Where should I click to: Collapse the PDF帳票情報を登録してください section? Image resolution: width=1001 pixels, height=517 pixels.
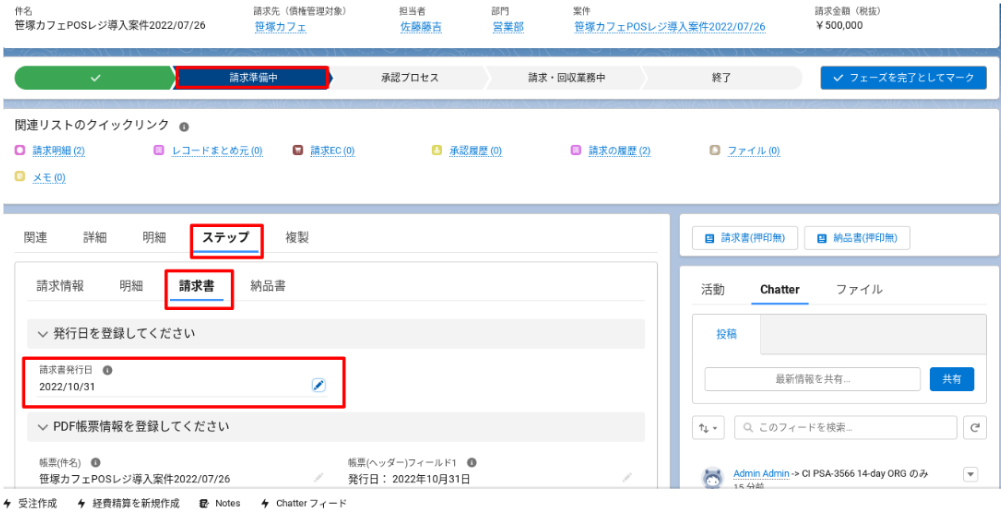pyautogui.click(x=43, y=427)
